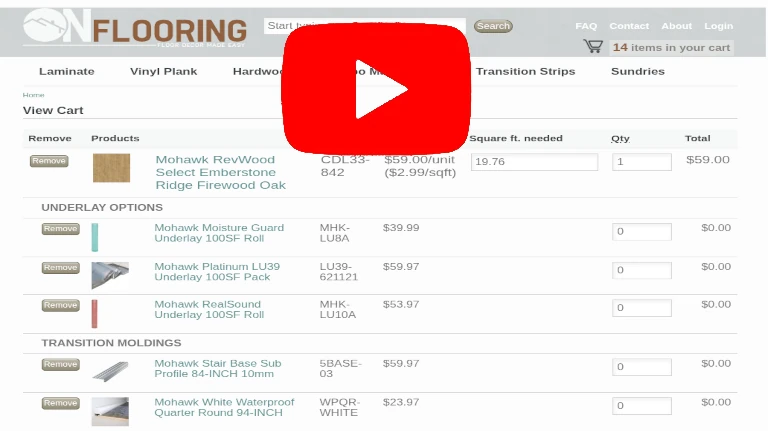Viewport: 768px width, 431px height.
Task: Click the Square ft. needed column header
Action: coord(516,139)
